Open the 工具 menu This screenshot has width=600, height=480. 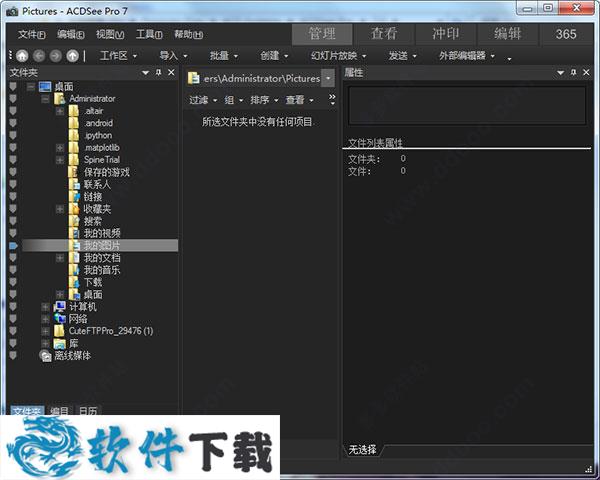tap(149, 34)
